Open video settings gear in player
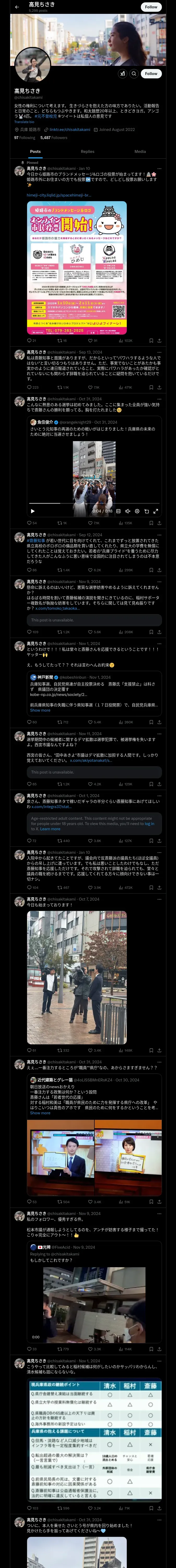The height and width of the screenshot is (1568, 176). click(137, 511)
